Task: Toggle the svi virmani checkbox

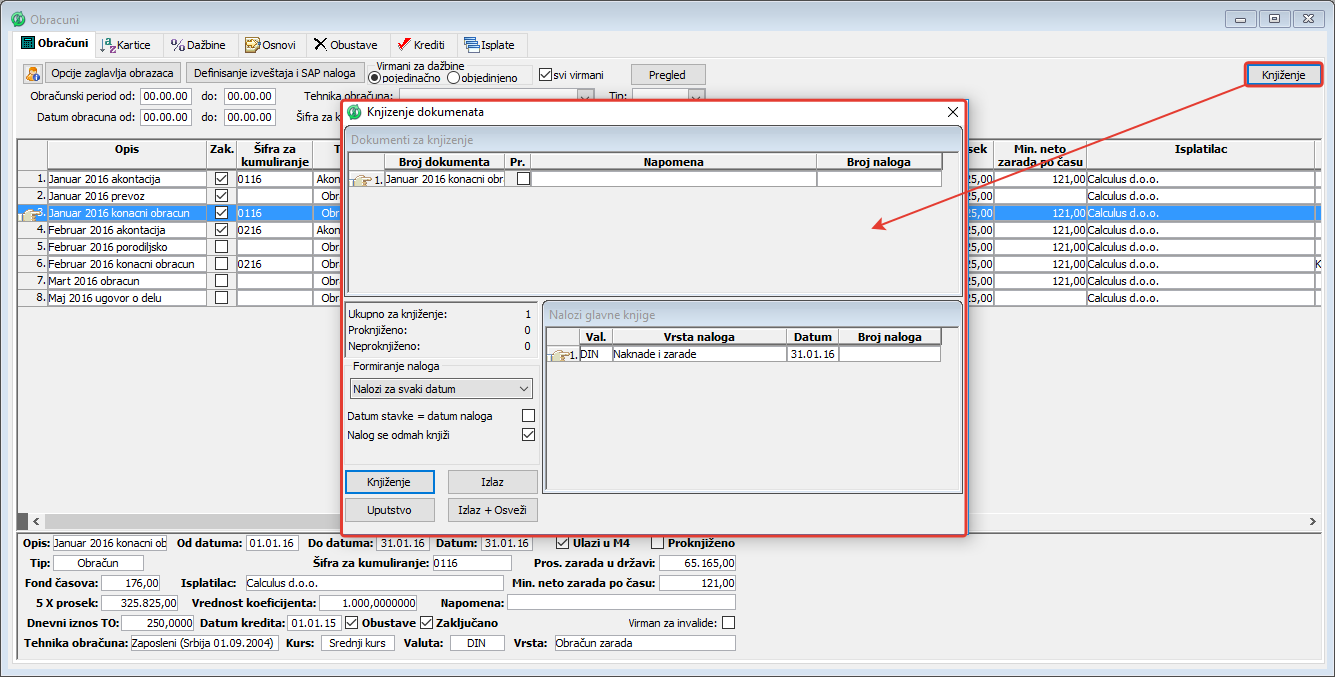Action: coord(545,74)
